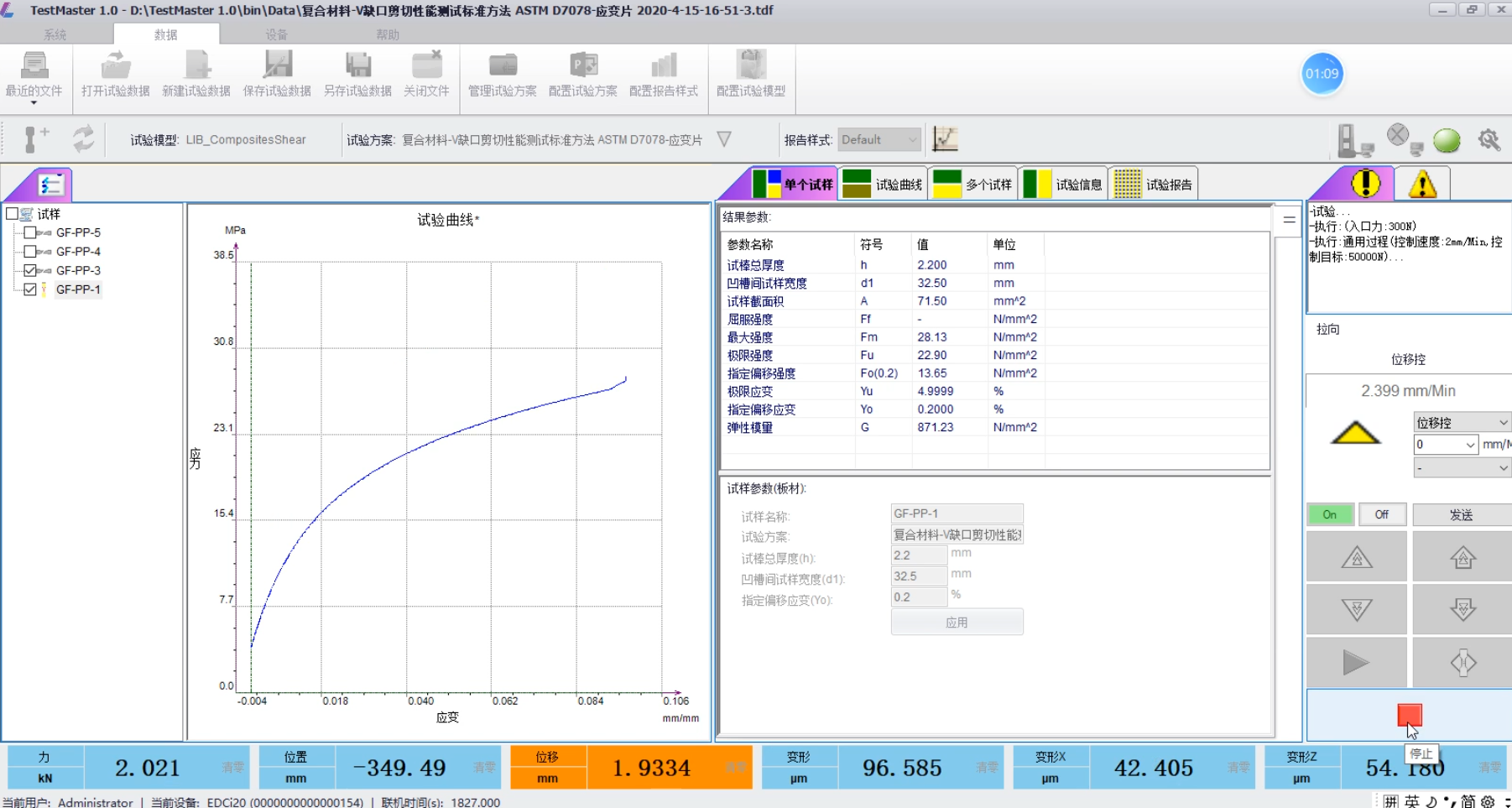Uncheck the GF-PP-3 specimen checkbox

click(x=29, y=270)
